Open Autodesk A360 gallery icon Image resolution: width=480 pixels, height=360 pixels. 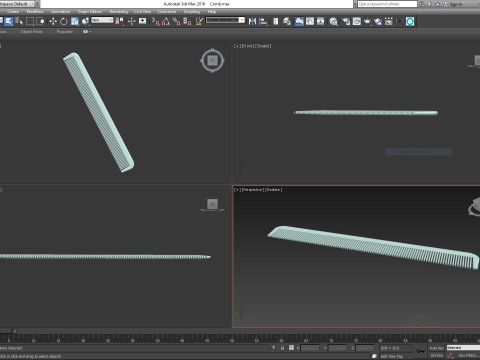pos(389,21)
